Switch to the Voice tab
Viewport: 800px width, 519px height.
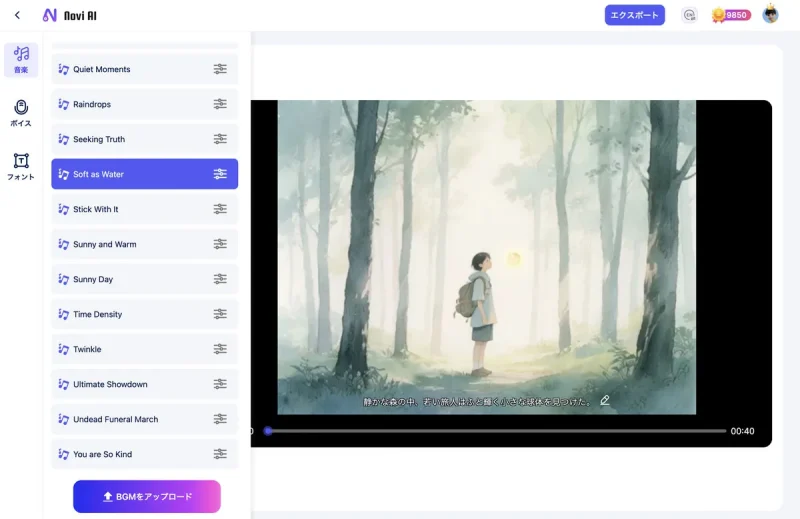tap(21, 113)
